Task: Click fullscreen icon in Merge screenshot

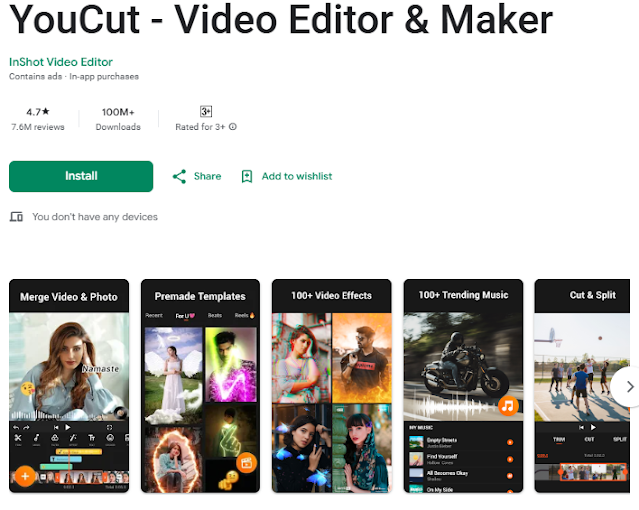Action: click(x=109, y=427)
